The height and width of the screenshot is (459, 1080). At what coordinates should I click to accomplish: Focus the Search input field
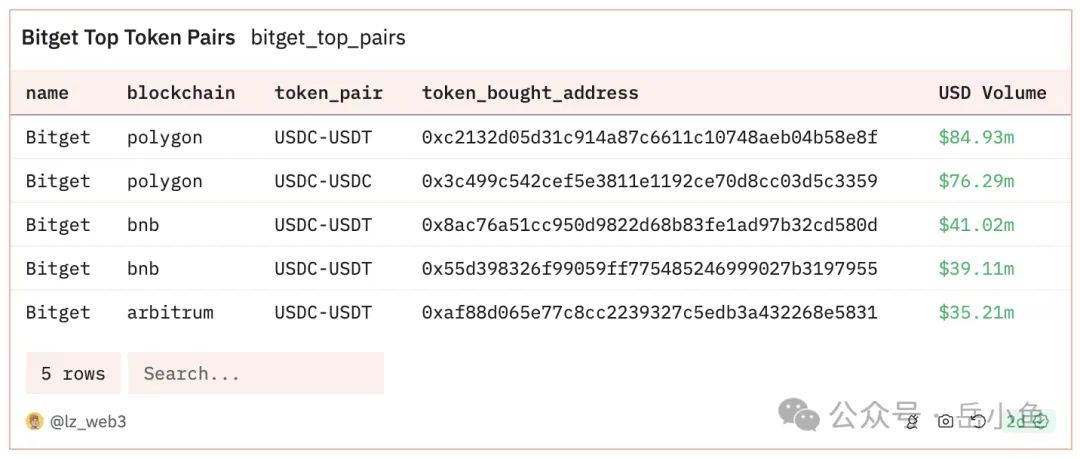256,373
